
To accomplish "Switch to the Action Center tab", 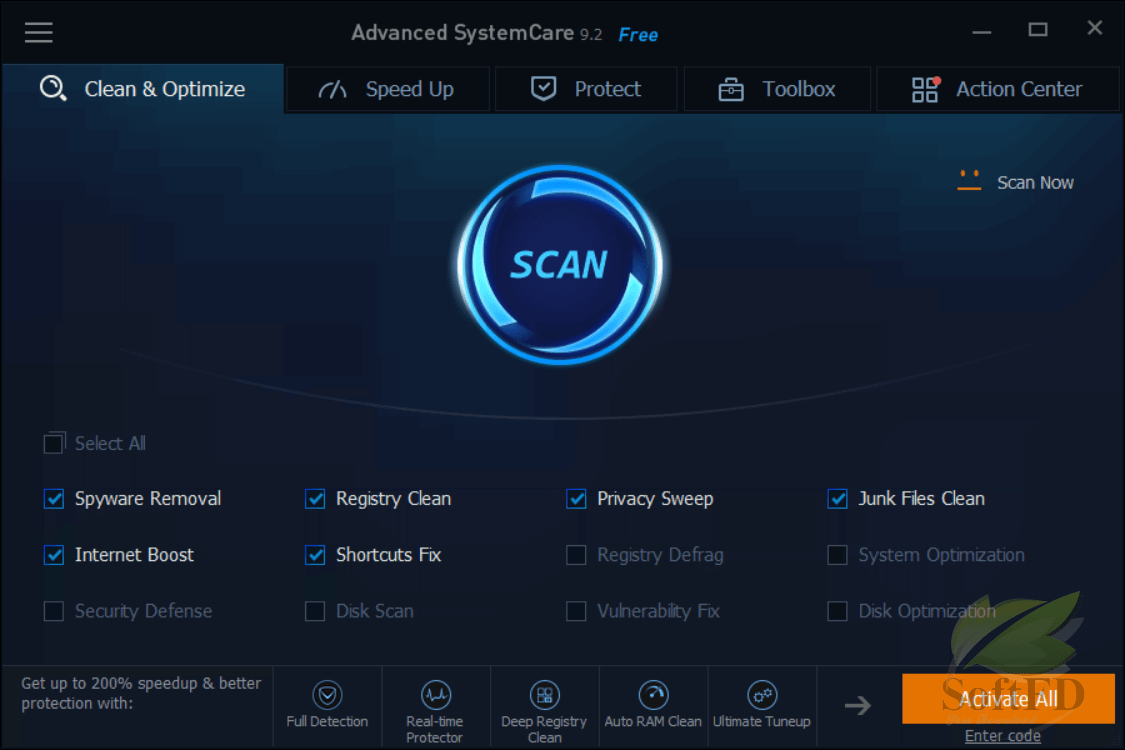I will coord(998,89).
